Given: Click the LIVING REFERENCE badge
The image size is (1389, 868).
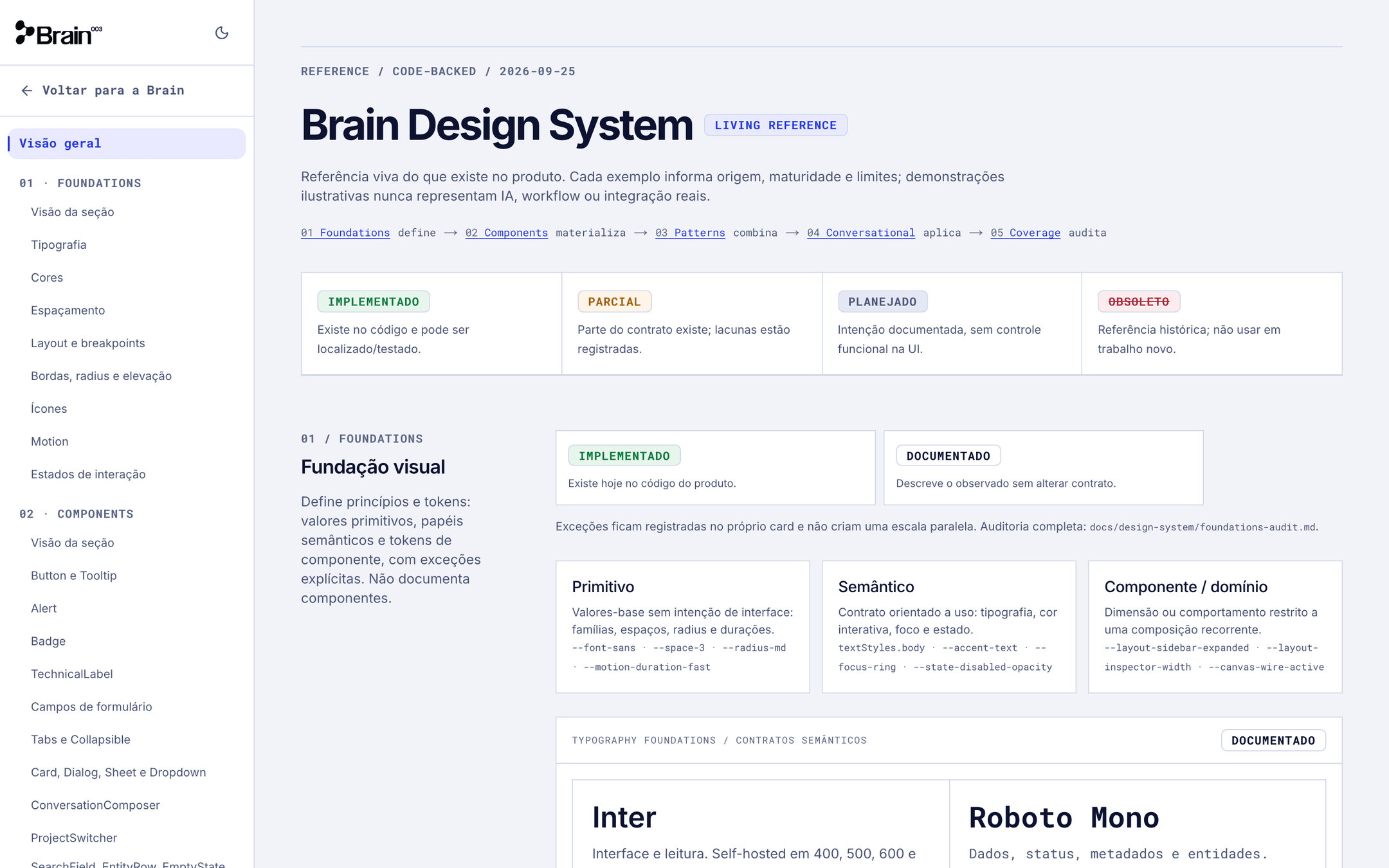Looking at the screenshot, I should click(x=776, y=125).
